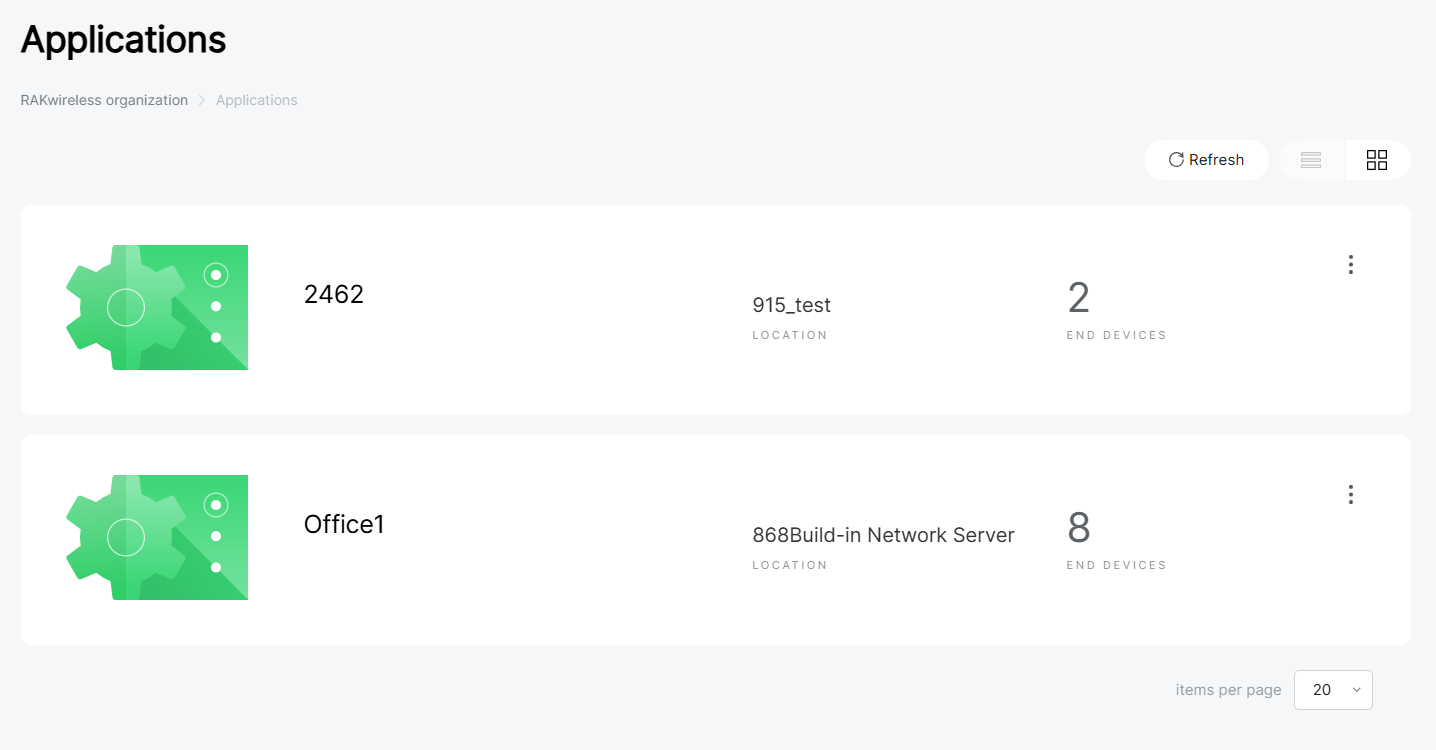Click the Refresh button
Viewport: 1436px width, 750px height.
tap(1206, 160)
